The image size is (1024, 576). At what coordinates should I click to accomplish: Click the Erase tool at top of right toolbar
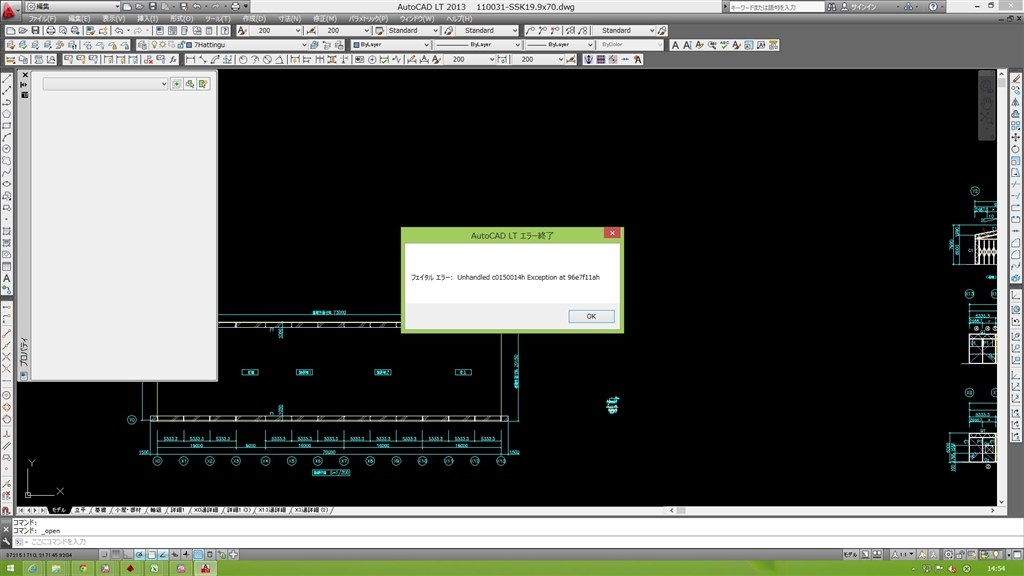[1016, 78]
